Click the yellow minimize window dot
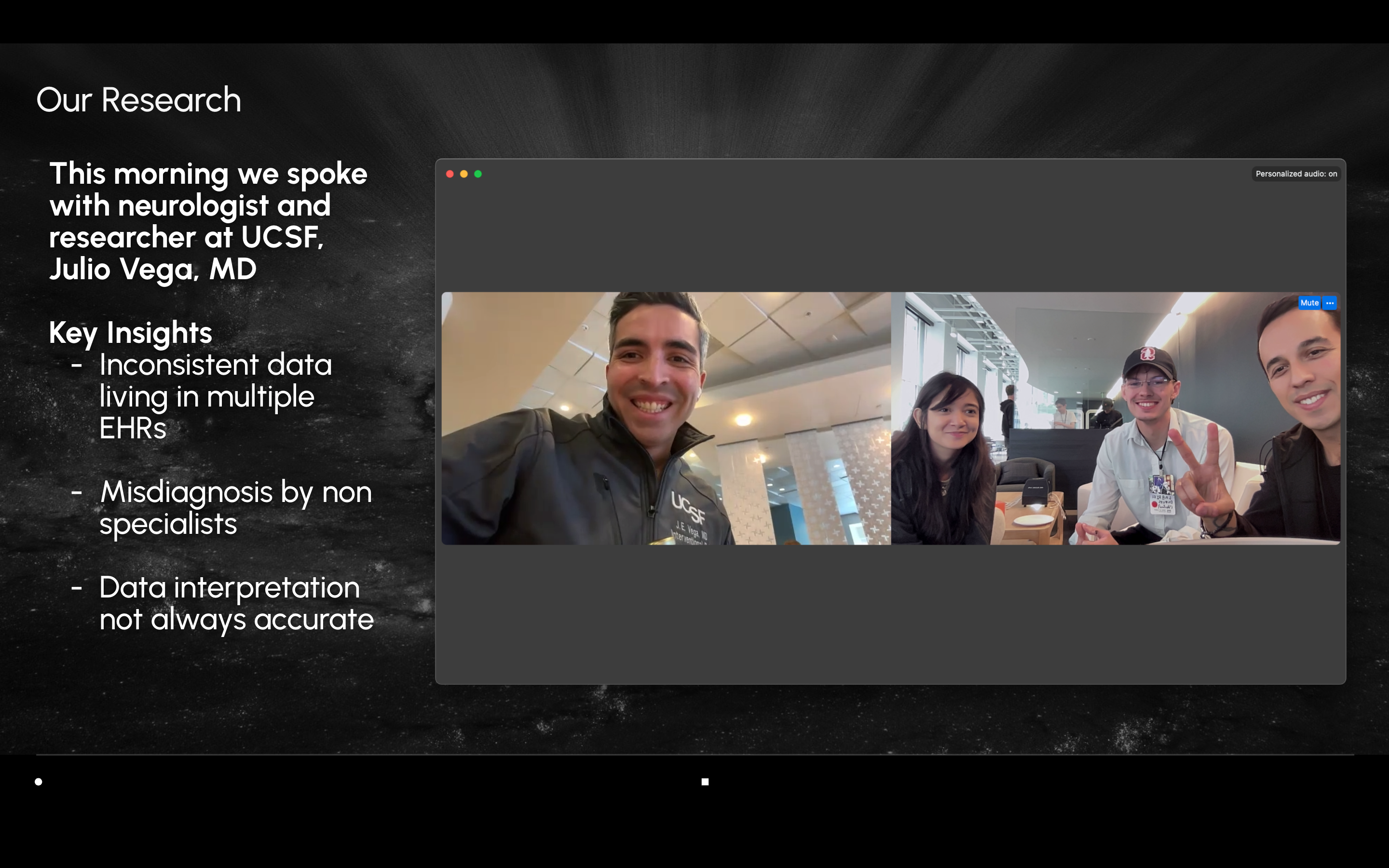Image resolution: width=1389 pixels, height=868 pixels. [464, 174]
